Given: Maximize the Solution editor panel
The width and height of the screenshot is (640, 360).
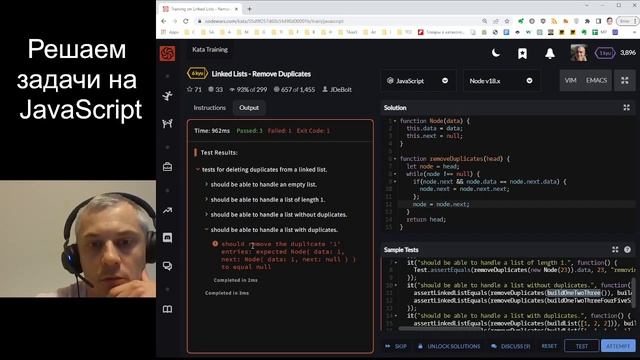Looking at the screenshot, I should click(627, 108).
